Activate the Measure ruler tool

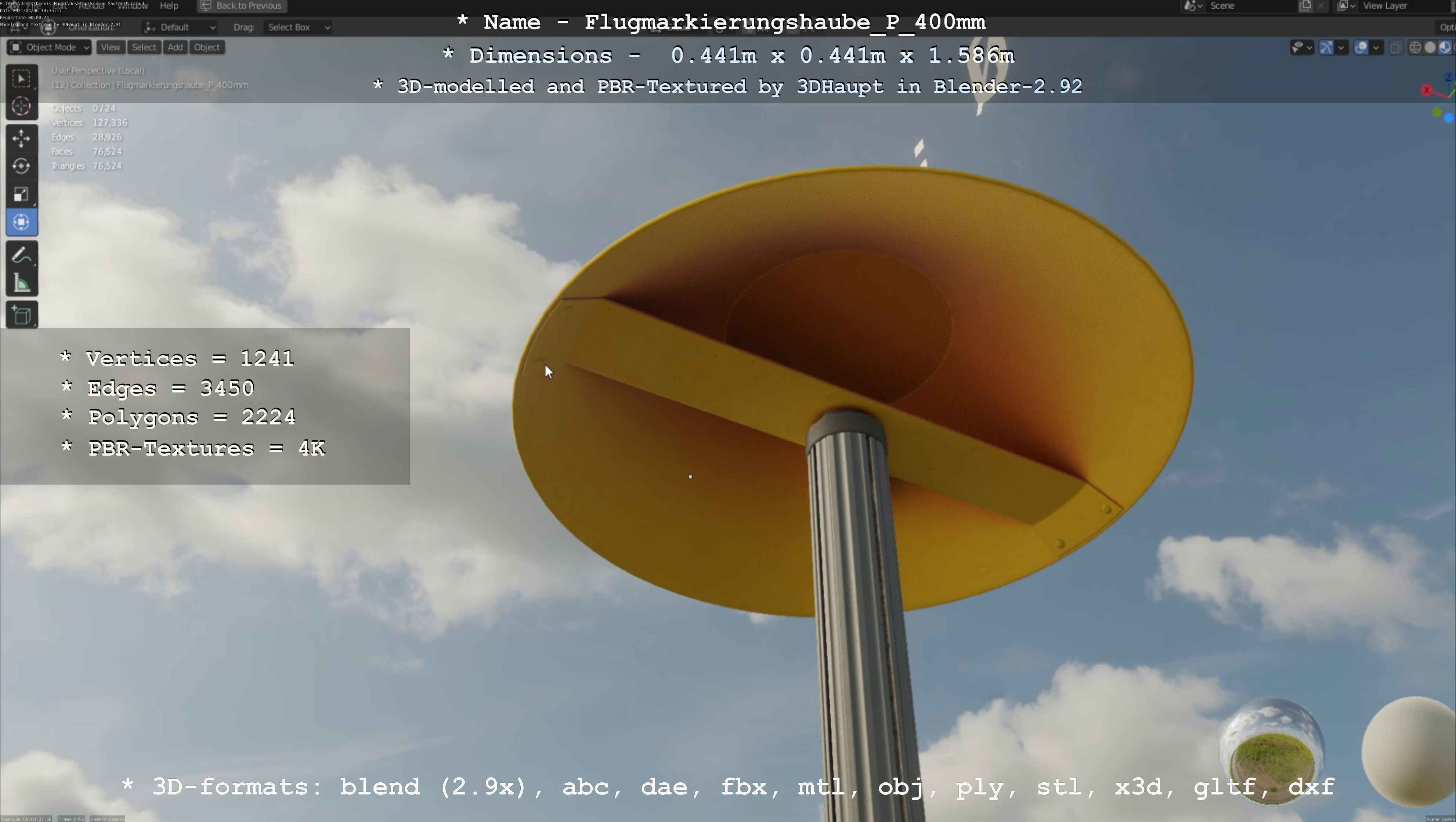[21, 283]
